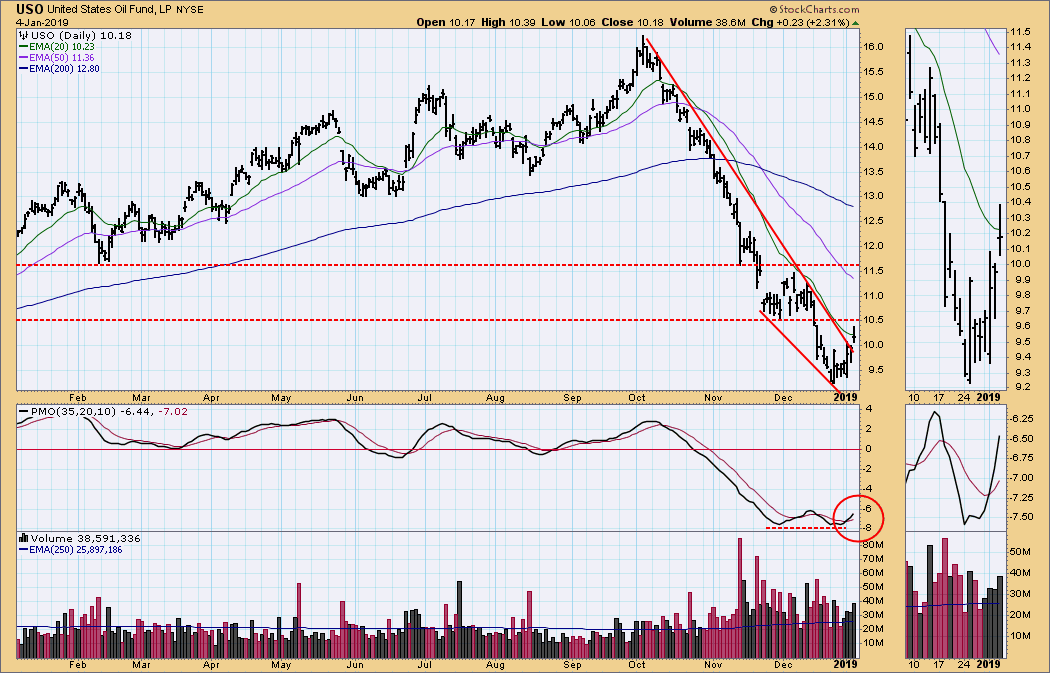Click the Oct label under the price chart
This screenshot has width=1050, height=673.
(637, 398)
